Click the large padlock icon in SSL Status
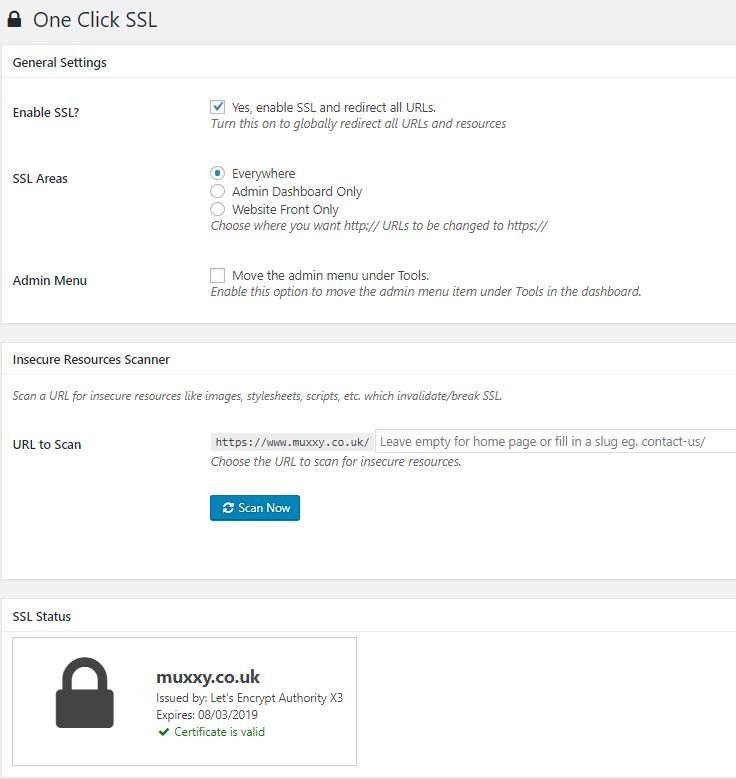The image size is (736, 779). coord(84,693)
